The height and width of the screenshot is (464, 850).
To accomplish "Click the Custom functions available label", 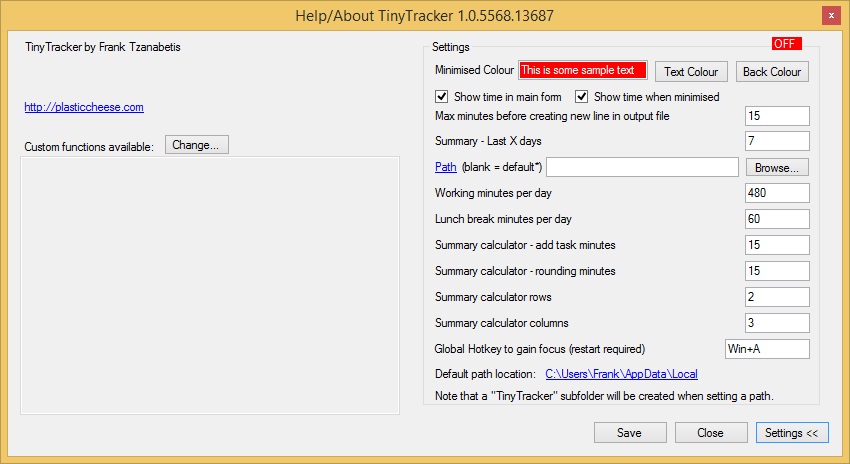I will pyautogui.click(x=89, y=147).
